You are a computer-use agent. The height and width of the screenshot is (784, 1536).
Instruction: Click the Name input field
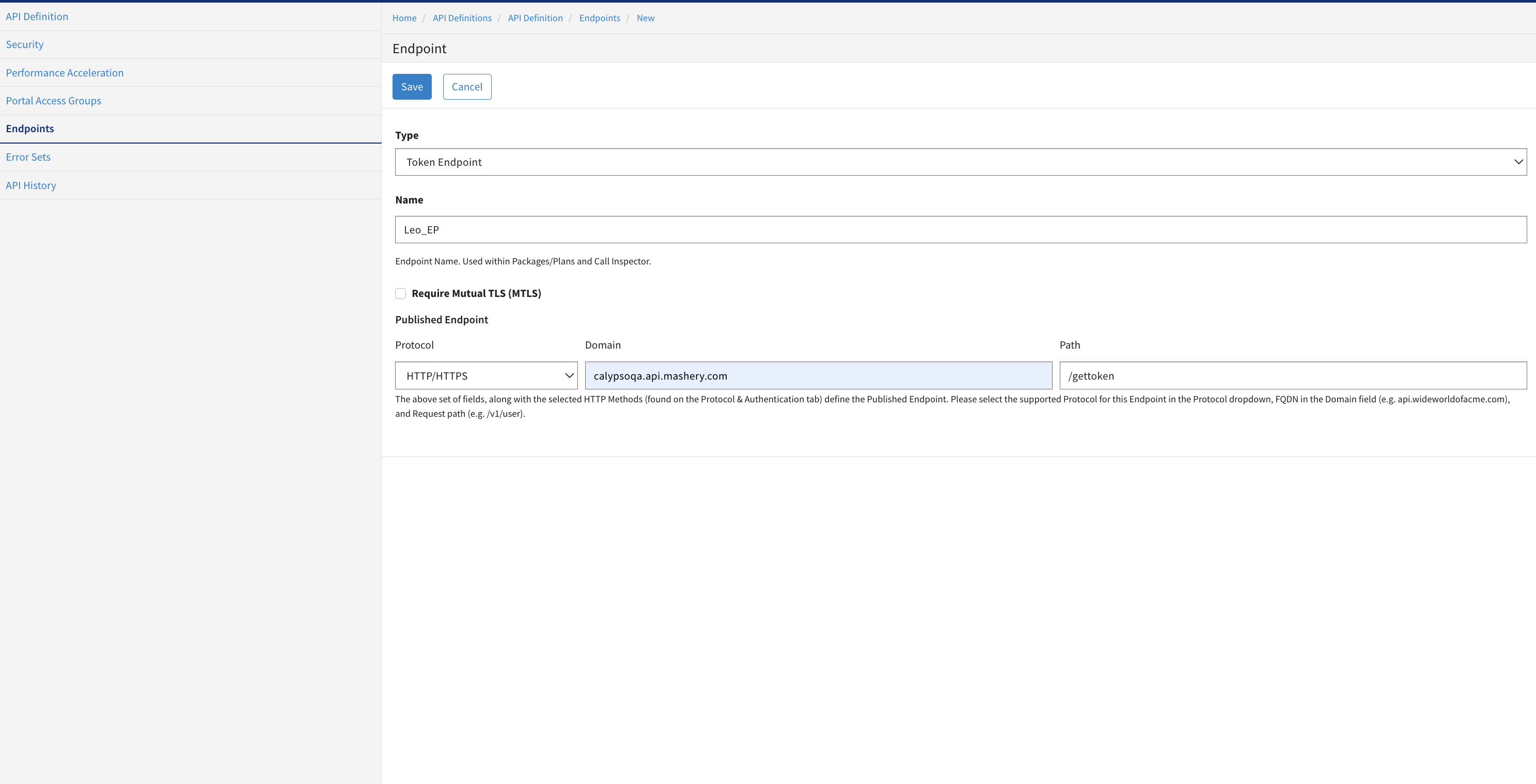pyautogui.click(x=960, y=229)
